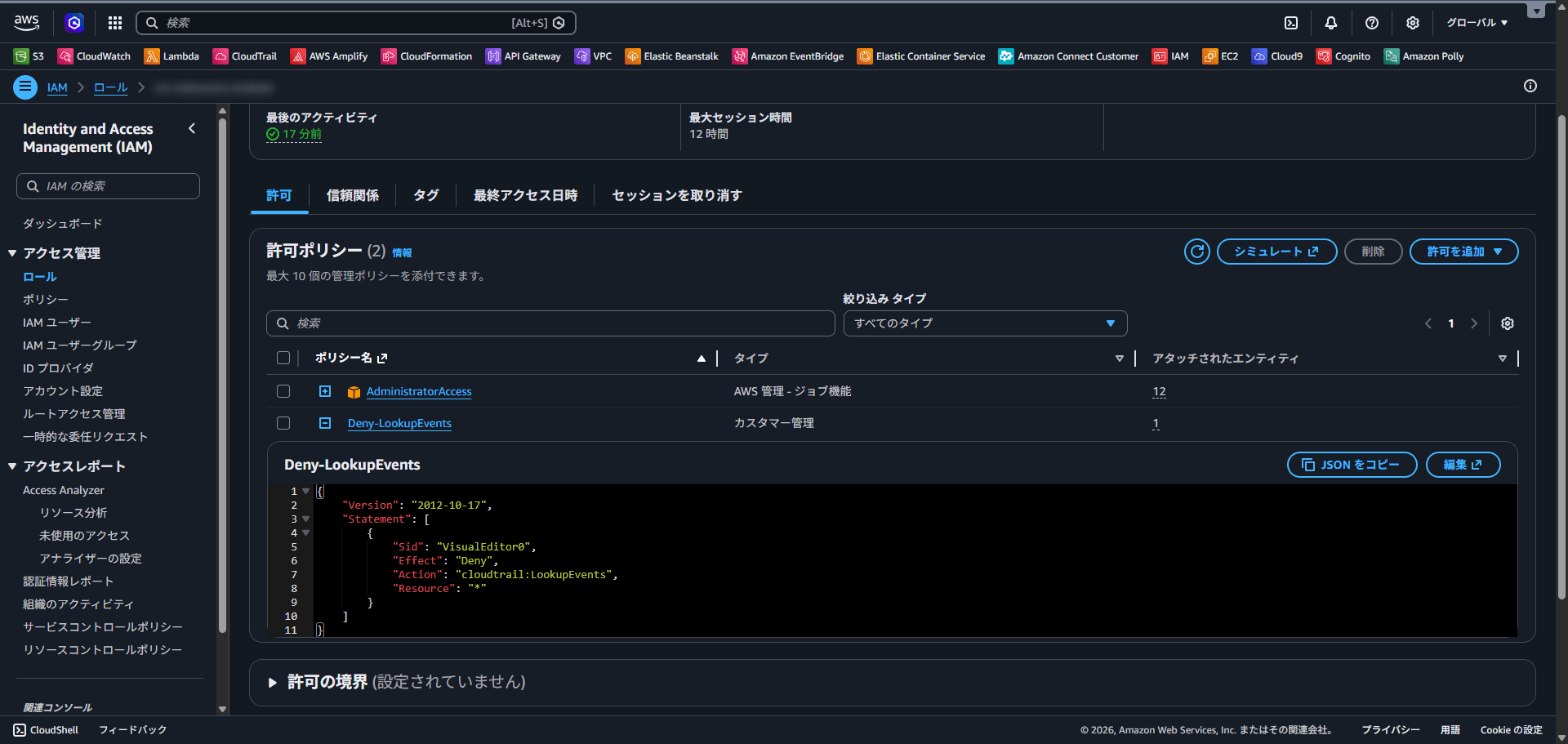Switch to the 最終アクセス日時 tab
The height and width of the screenshot is (744, 1568).
pos(526,195)
